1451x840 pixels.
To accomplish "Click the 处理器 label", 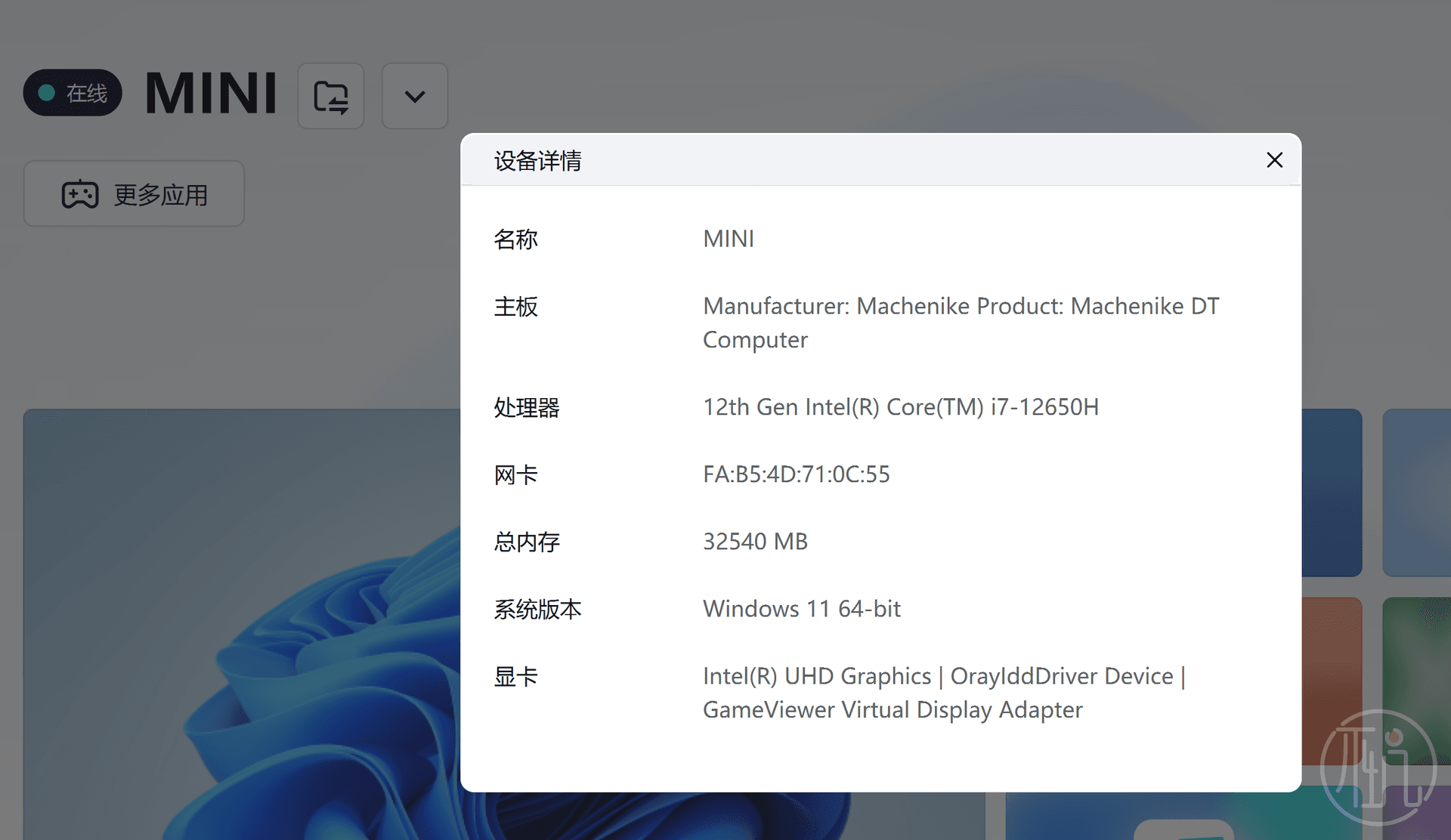I will click(x=527, y=408).
